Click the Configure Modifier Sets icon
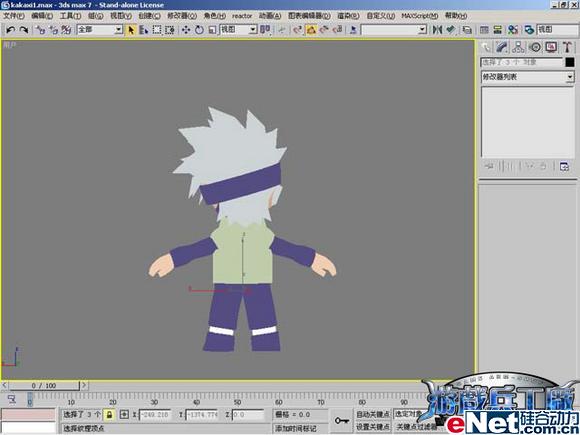Viewport: 580px width, 435px height. [x=564, y=167]
